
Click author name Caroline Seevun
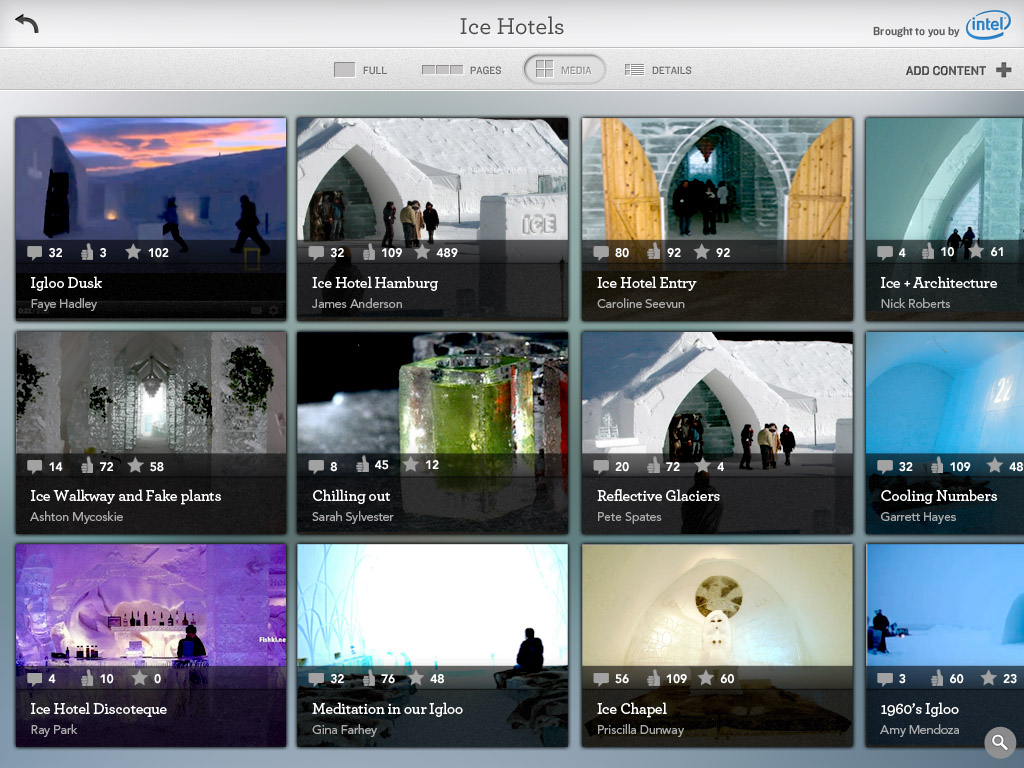coord(641,304)
